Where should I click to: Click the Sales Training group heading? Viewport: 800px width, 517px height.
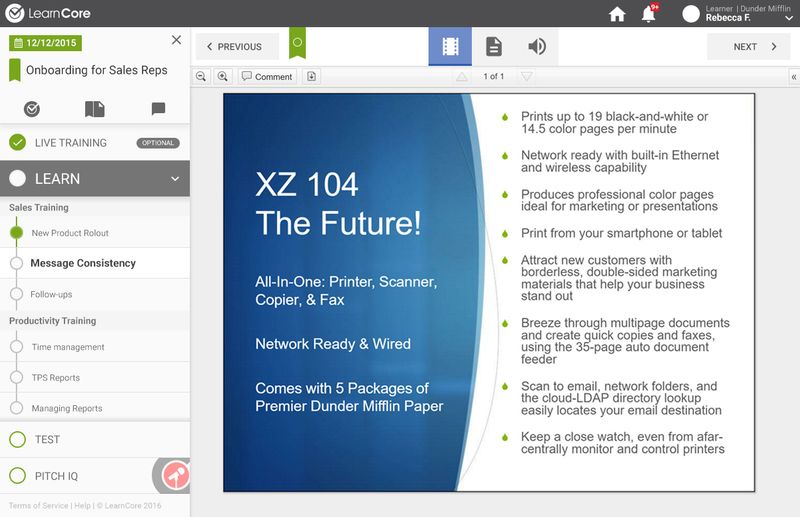[39, 208]
